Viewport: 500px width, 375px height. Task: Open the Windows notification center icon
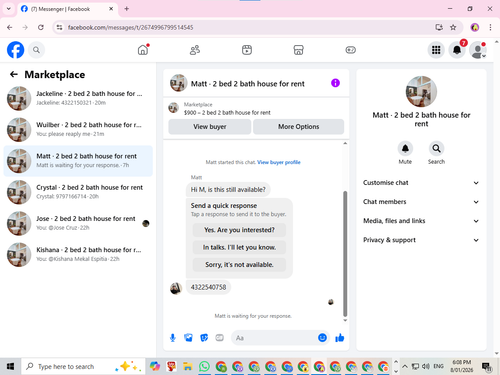click(x=487, y=367)
